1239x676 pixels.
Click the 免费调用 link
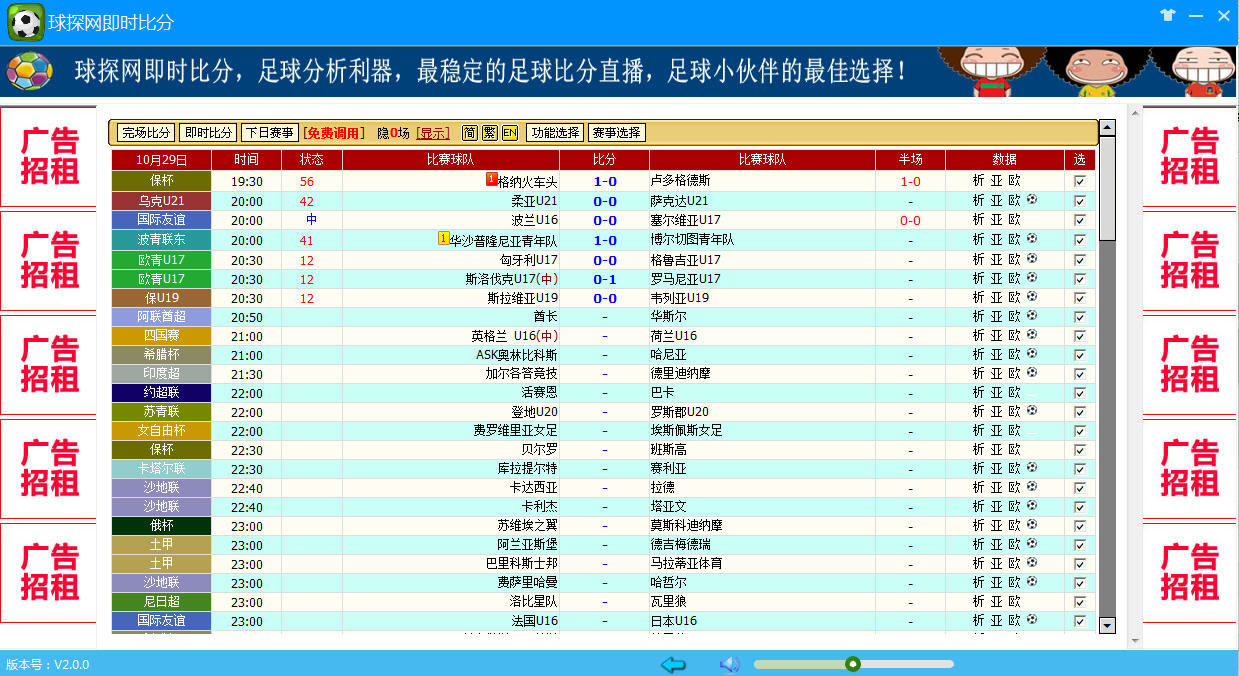pos(334,133)
